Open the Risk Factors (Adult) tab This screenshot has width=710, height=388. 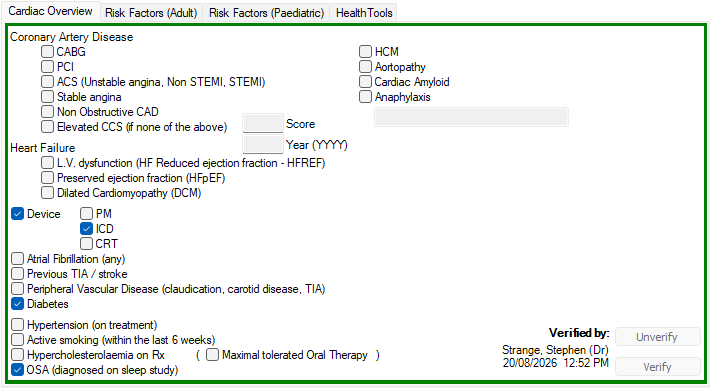151,13
